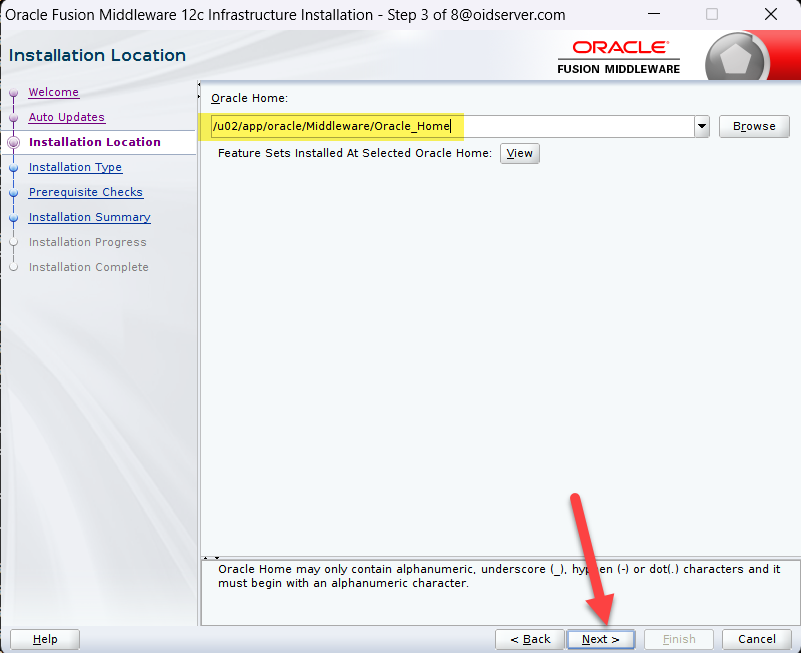Image resolution: width=801 pixels, height=653 pixels.
Task: Collapse the left navigation pane splitter arrow
Action: tap(200, 86)
